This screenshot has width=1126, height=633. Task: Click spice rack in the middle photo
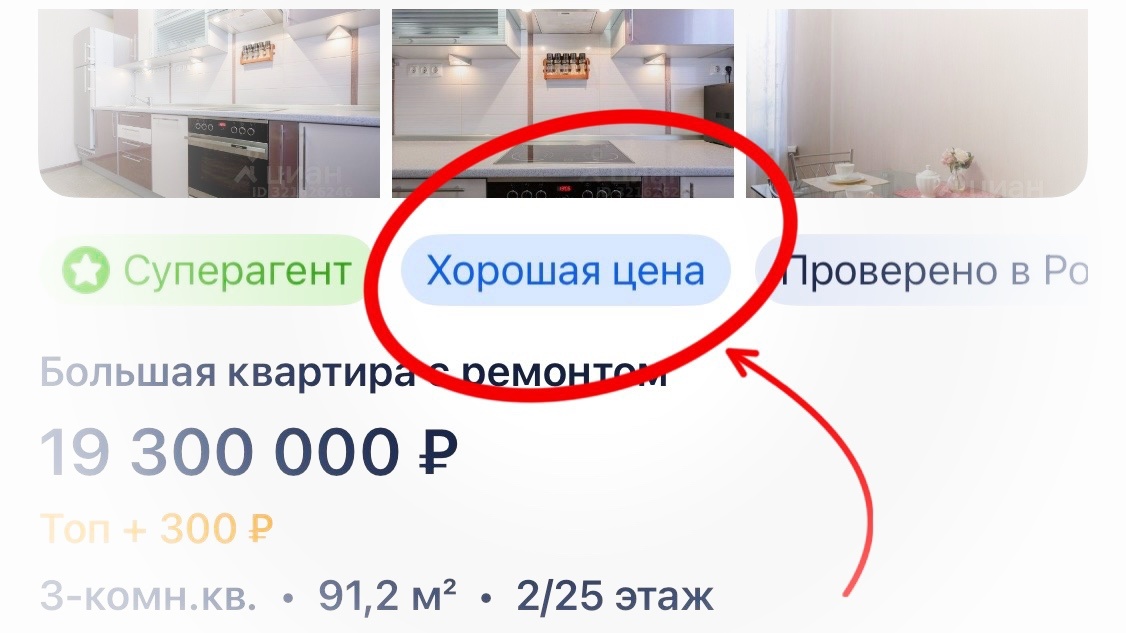point(565,66)
